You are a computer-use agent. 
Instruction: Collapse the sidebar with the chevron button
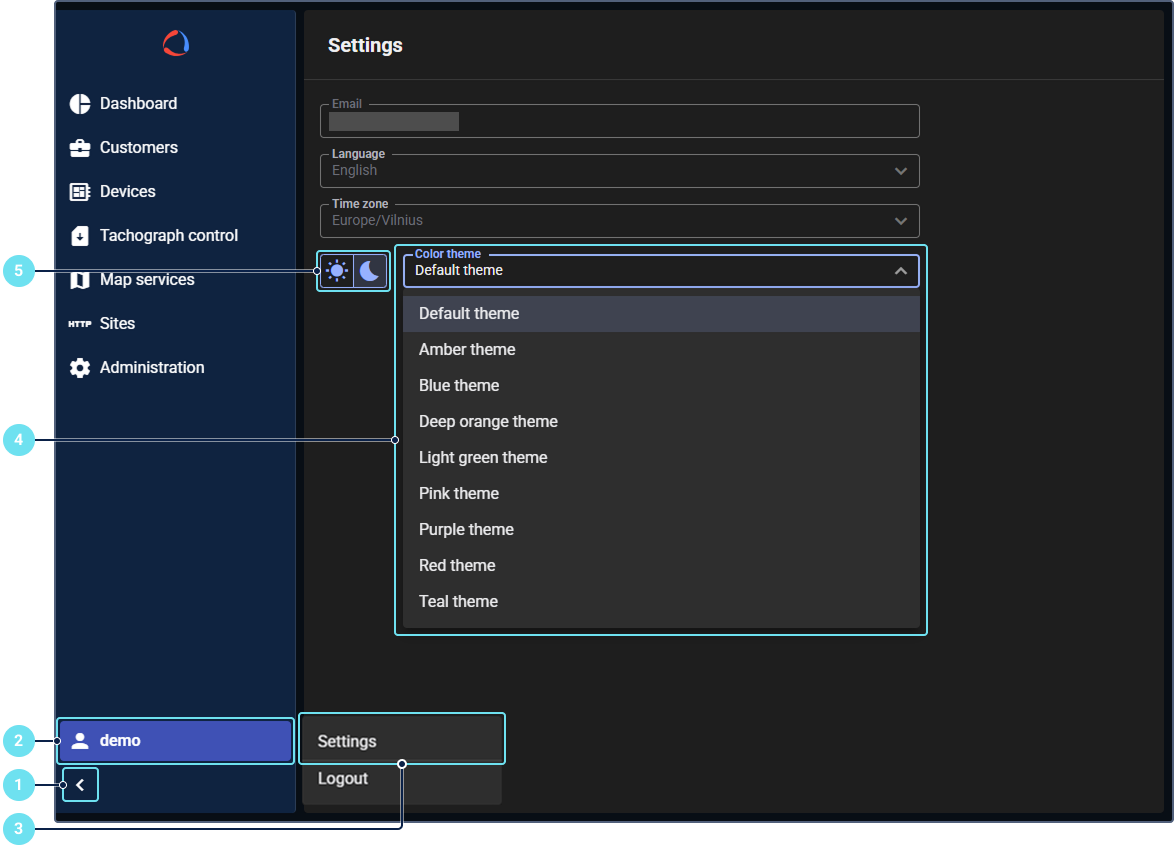(x=80, y=785)
